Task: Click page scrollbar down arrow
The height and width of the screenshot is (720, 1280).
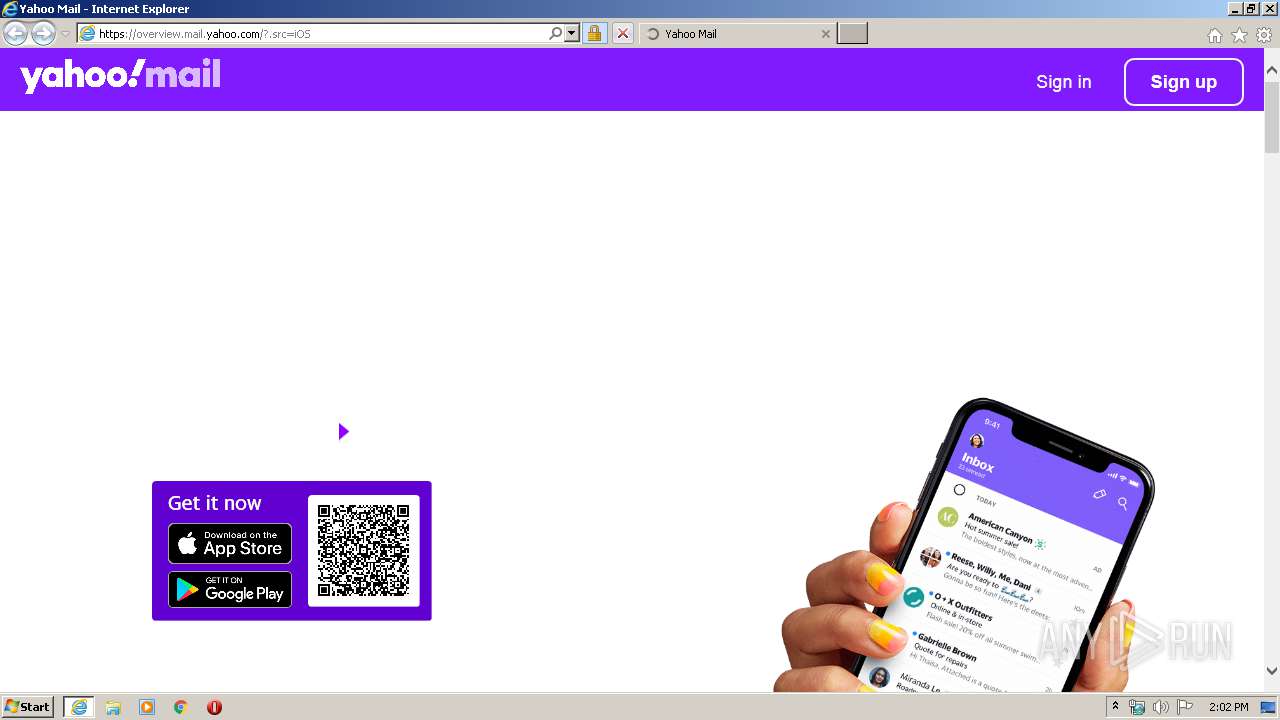Action: click(x=1272, y=671)
